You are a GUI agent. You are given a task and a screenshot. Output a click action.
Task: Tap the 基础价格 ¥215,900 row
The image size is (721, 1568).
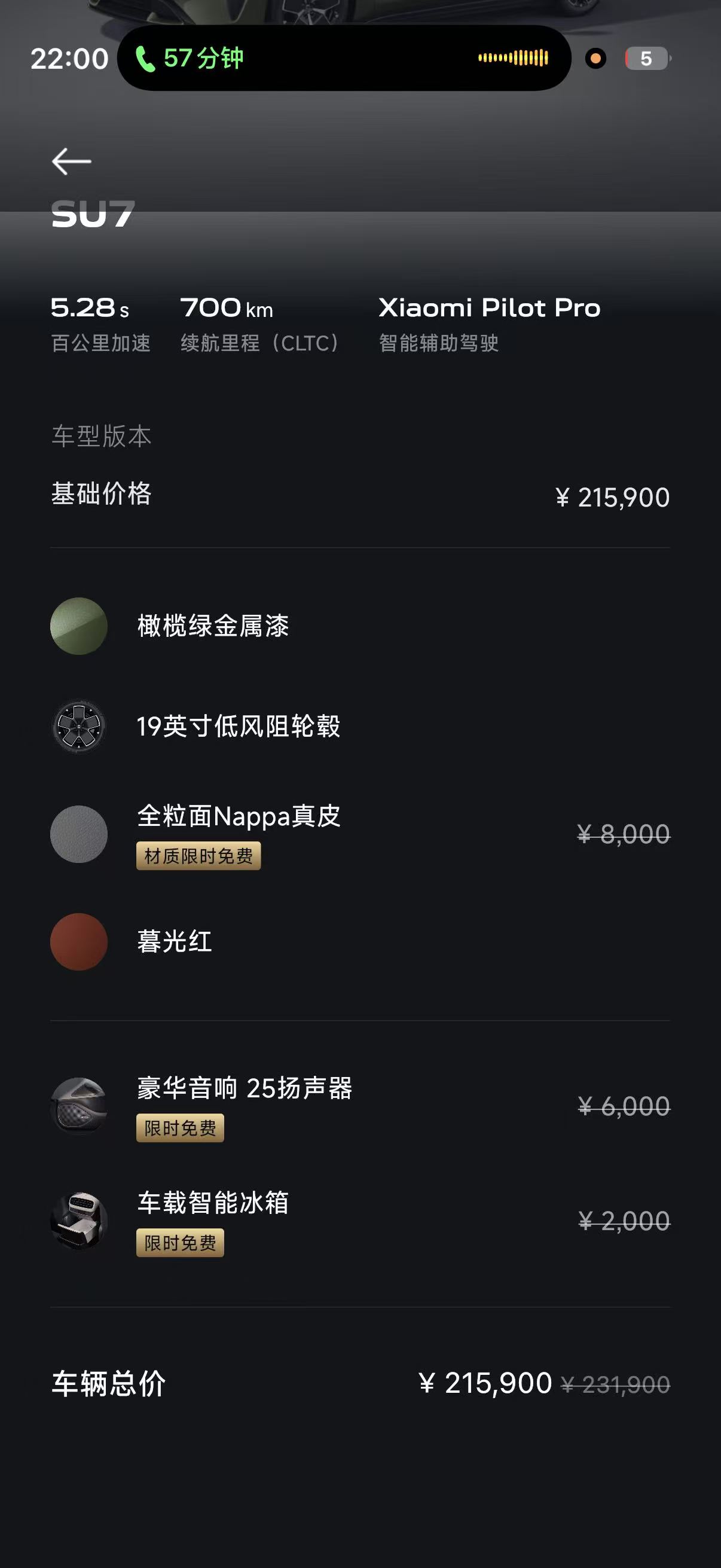coord(360,496)
